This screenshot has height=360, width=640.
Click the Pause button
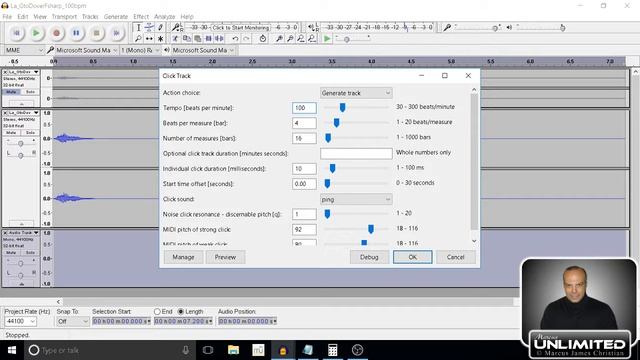coord(76,33)
